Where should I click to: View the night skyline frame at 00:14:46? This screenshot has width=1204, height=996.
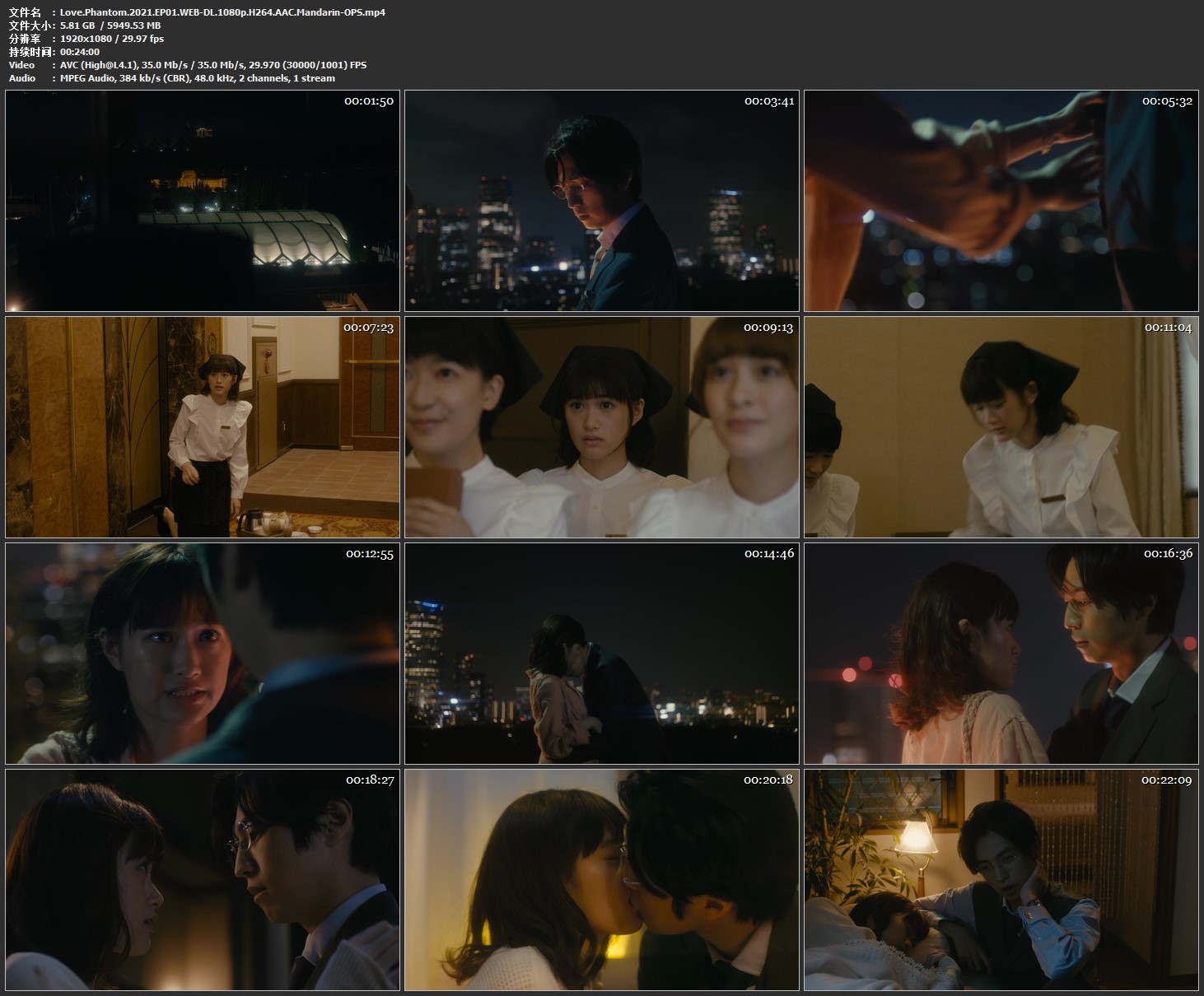[x=602, y=654]
